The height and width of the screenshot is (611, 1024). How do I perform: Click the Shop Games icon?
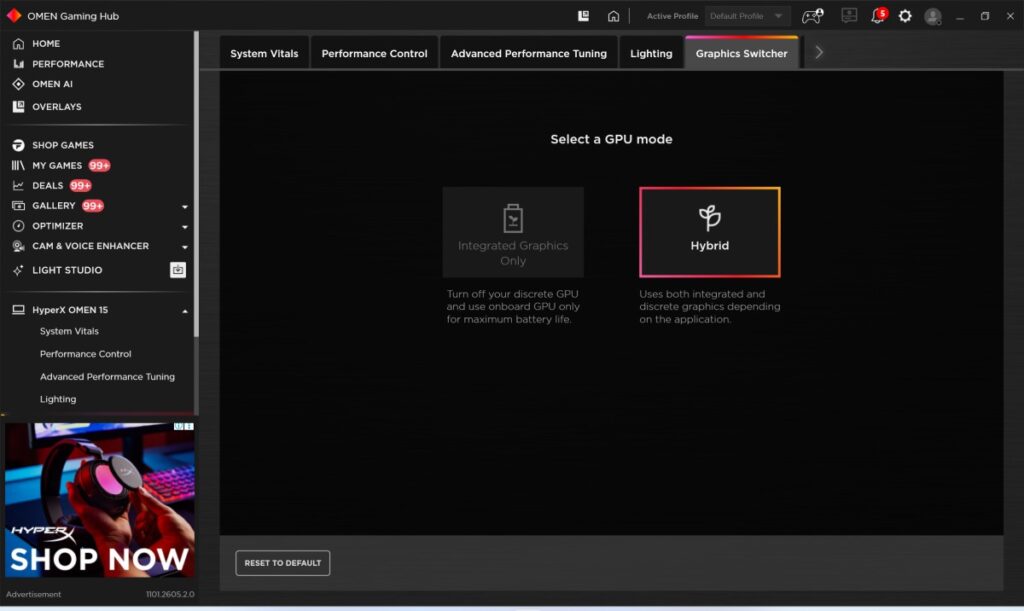click(18, 145)
